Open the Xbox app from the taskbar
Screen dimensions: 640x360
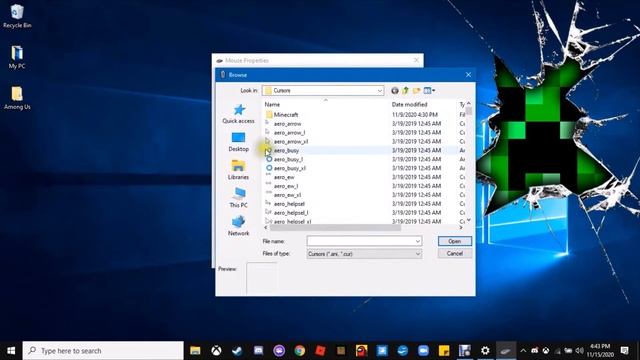point(216,351)
